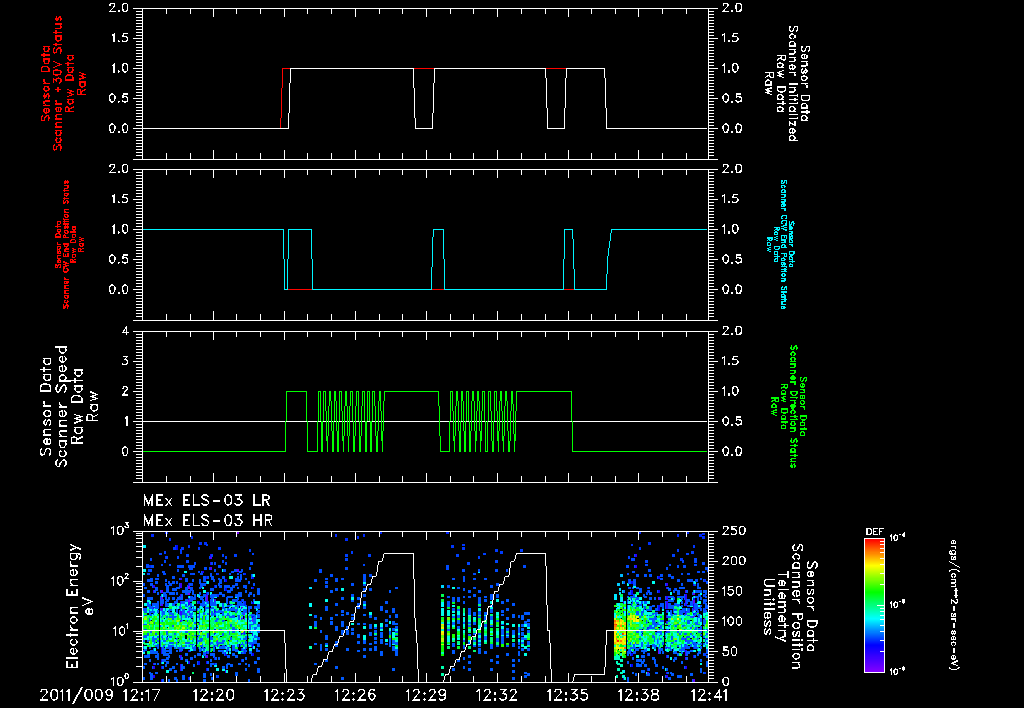This screenshot has height=708, width=1024.
Task: Click the 10^2 tick on Electron Energy axis
Action: point(120,579)
